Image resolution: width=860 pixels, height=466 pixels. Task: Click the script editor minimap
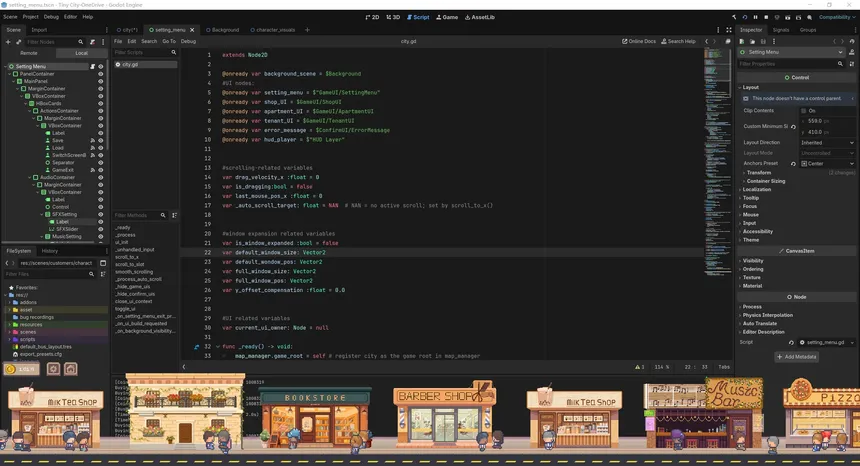pyautogui.click(x=717, y=162)
